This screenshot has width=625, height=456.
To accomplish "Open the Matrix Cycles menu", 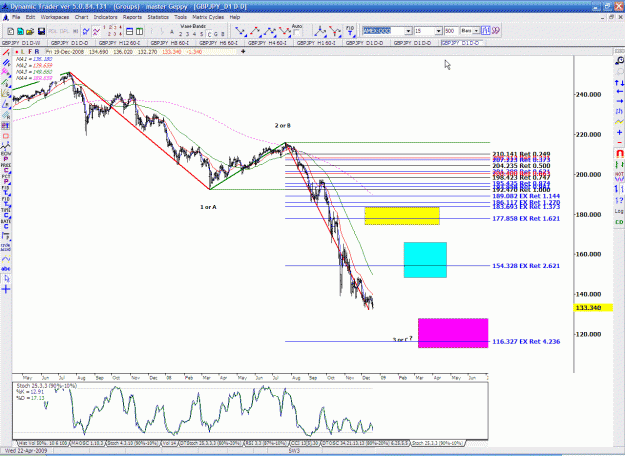I will (208, 17).
